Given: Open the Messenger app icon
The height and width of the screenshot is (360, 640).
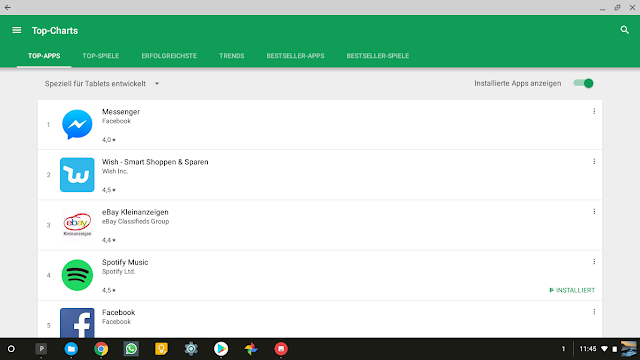Looking at the screenshot, I should [x=77, y=124].
